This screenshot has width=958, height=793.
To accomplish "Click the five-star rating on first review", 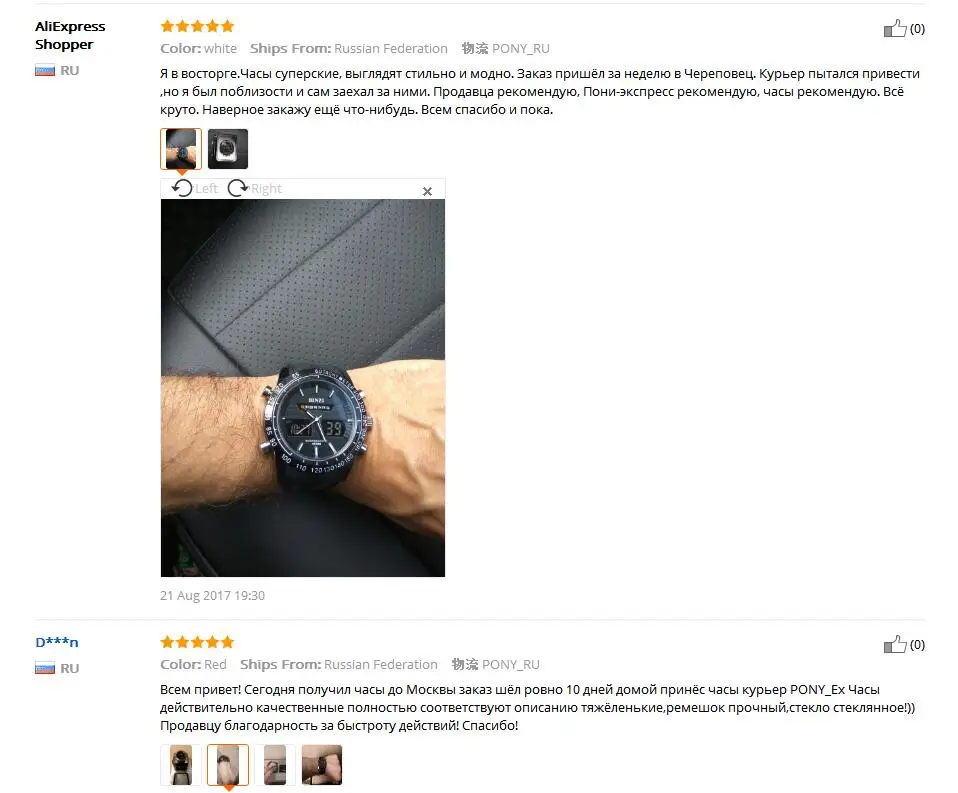I will click(197, 26).
